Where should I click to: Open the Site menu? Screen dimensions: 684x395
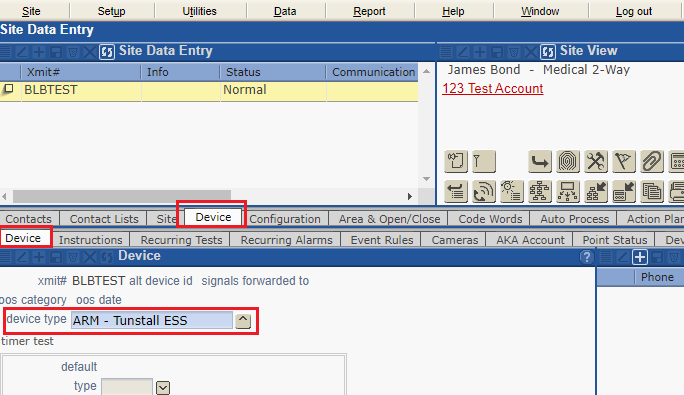31,11
